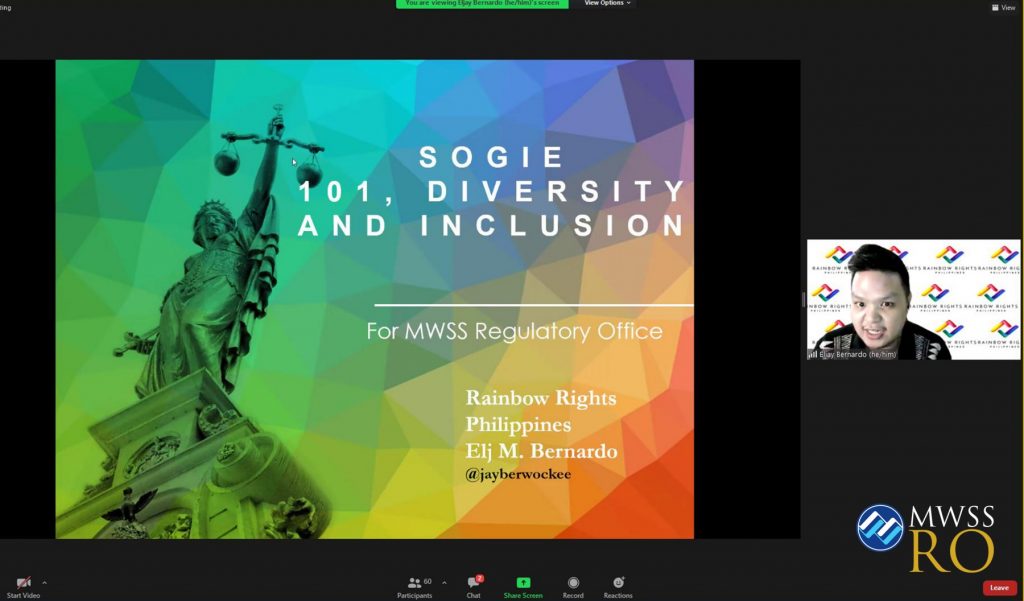The height and width of the screenshot is (601, 1024).
Task: Start recording with the Record icon
Action: pyautogui.click(x=573, y=583)
